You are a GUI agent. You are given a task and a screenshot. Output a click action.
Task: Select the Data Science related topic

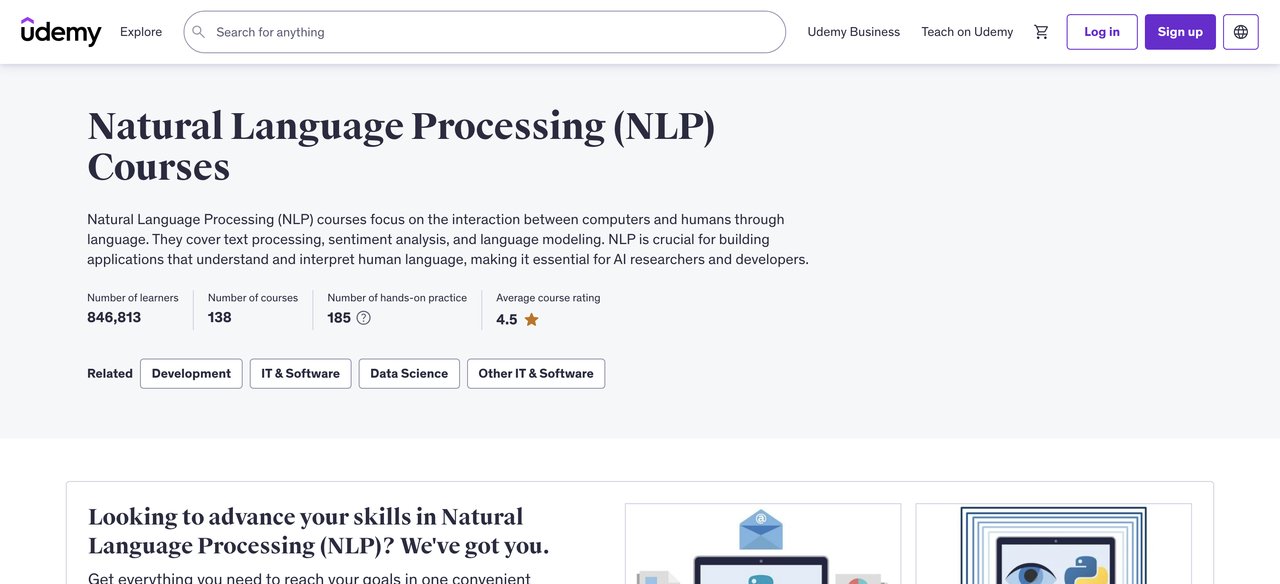(x=409, y=374)
